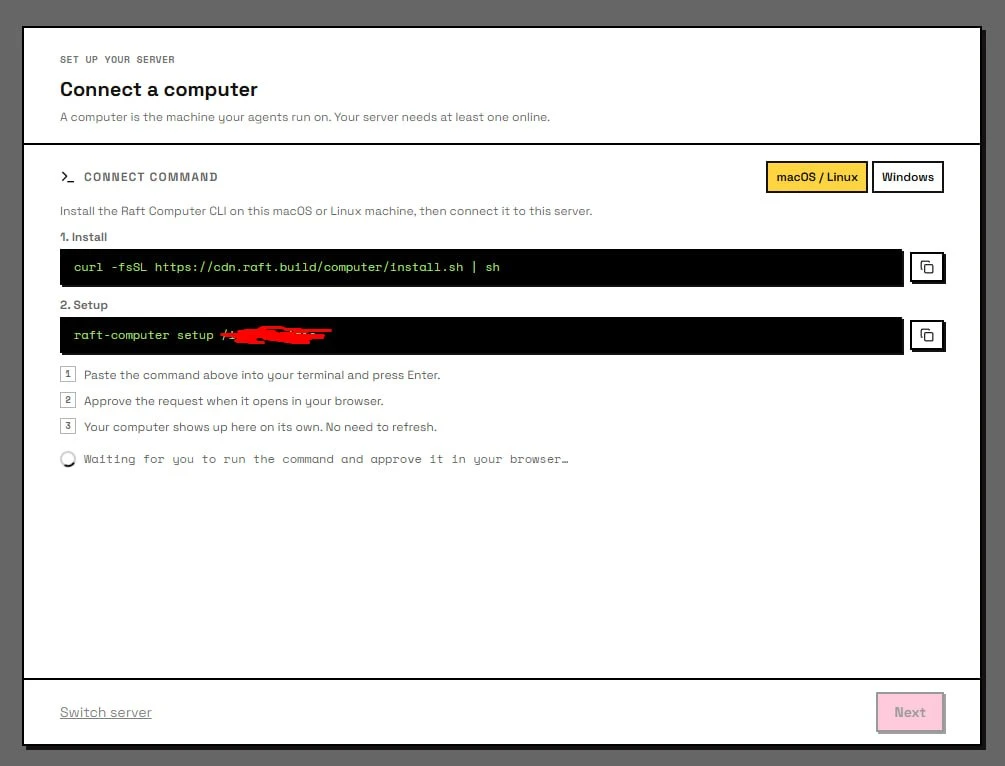Click the 'Install the Raft Computer CLI' description
Image resolution: width=1005 pixels, height=766 pixels.
point(326,211)
